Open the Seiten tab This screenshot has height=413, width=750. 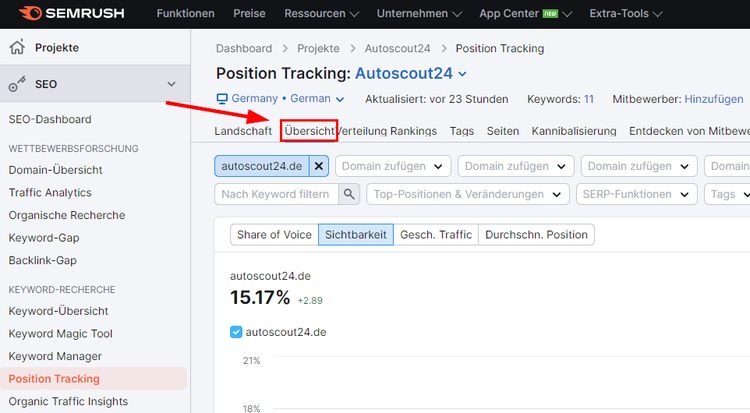click(503, 131)
